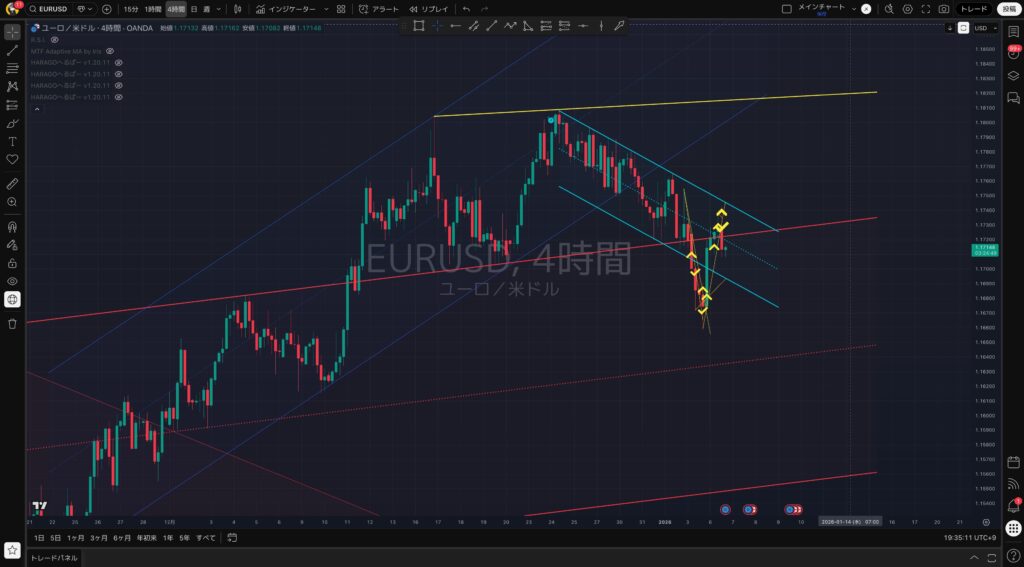Maximize the bottom trading panel

click(993, 558)
